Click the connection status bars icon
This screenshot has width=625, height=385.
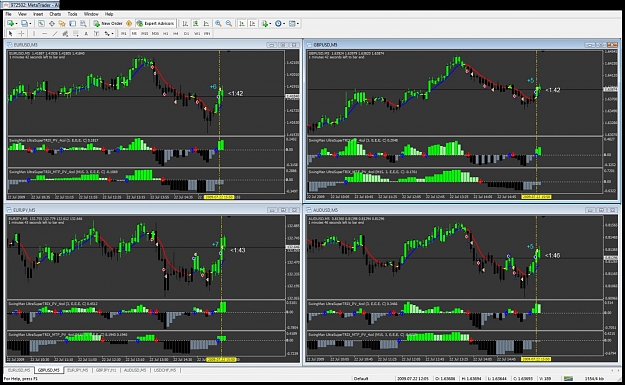tap(568, 378)
